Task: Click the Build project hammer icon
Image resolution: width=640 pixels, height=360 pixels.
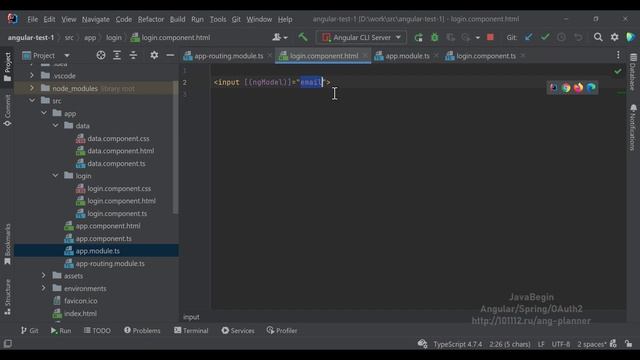Action: click(303, 37)
